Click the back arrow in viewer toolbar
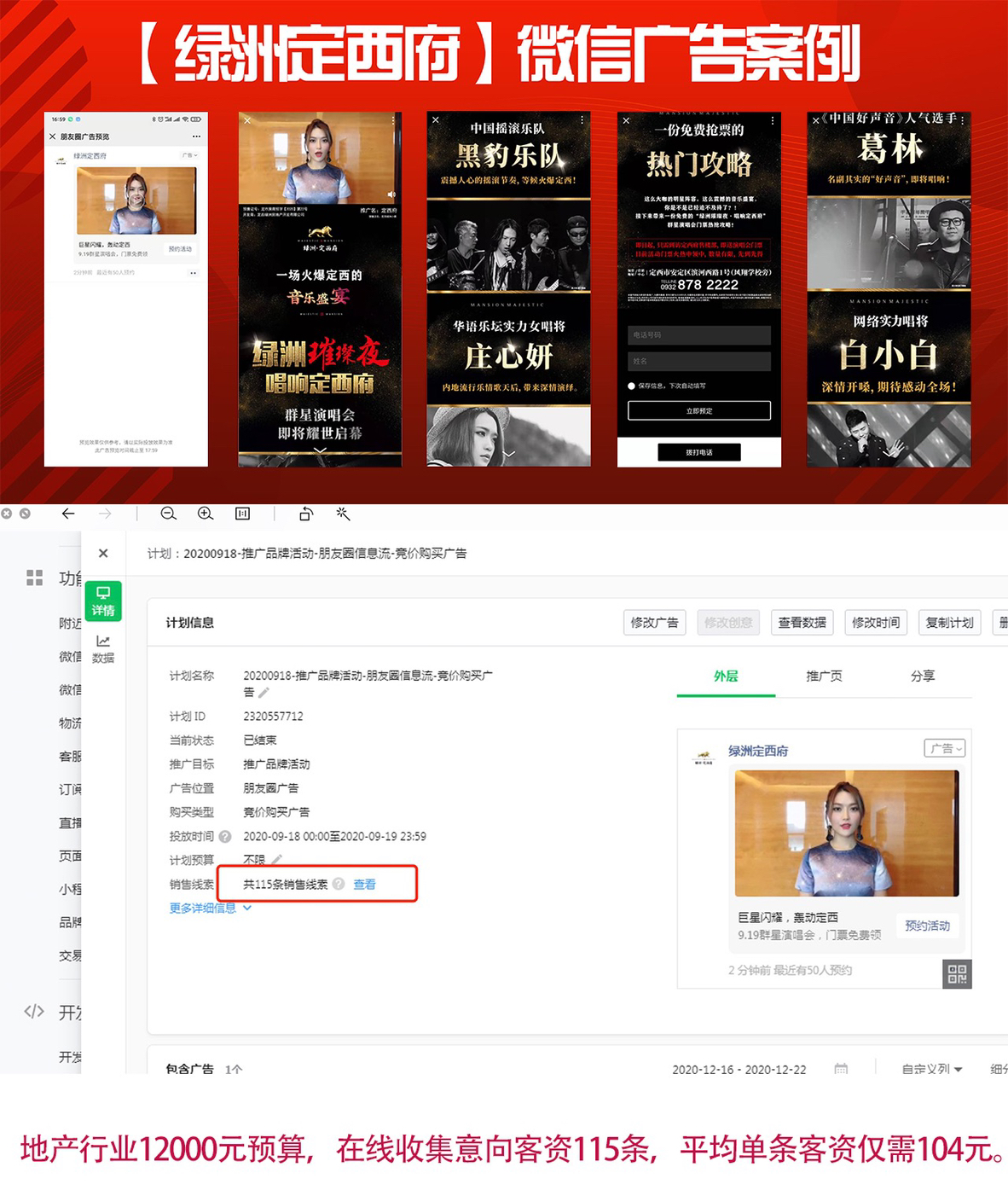Image resolution: width=1008 pixels, height=1196 pixels. pos(68,514)
